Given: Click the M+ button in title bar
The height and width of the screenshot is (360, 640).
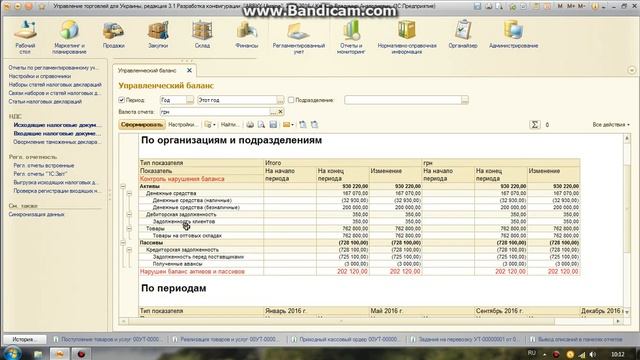Looking at the screenshot, I should pyautogui.click(x=571, y=6).
